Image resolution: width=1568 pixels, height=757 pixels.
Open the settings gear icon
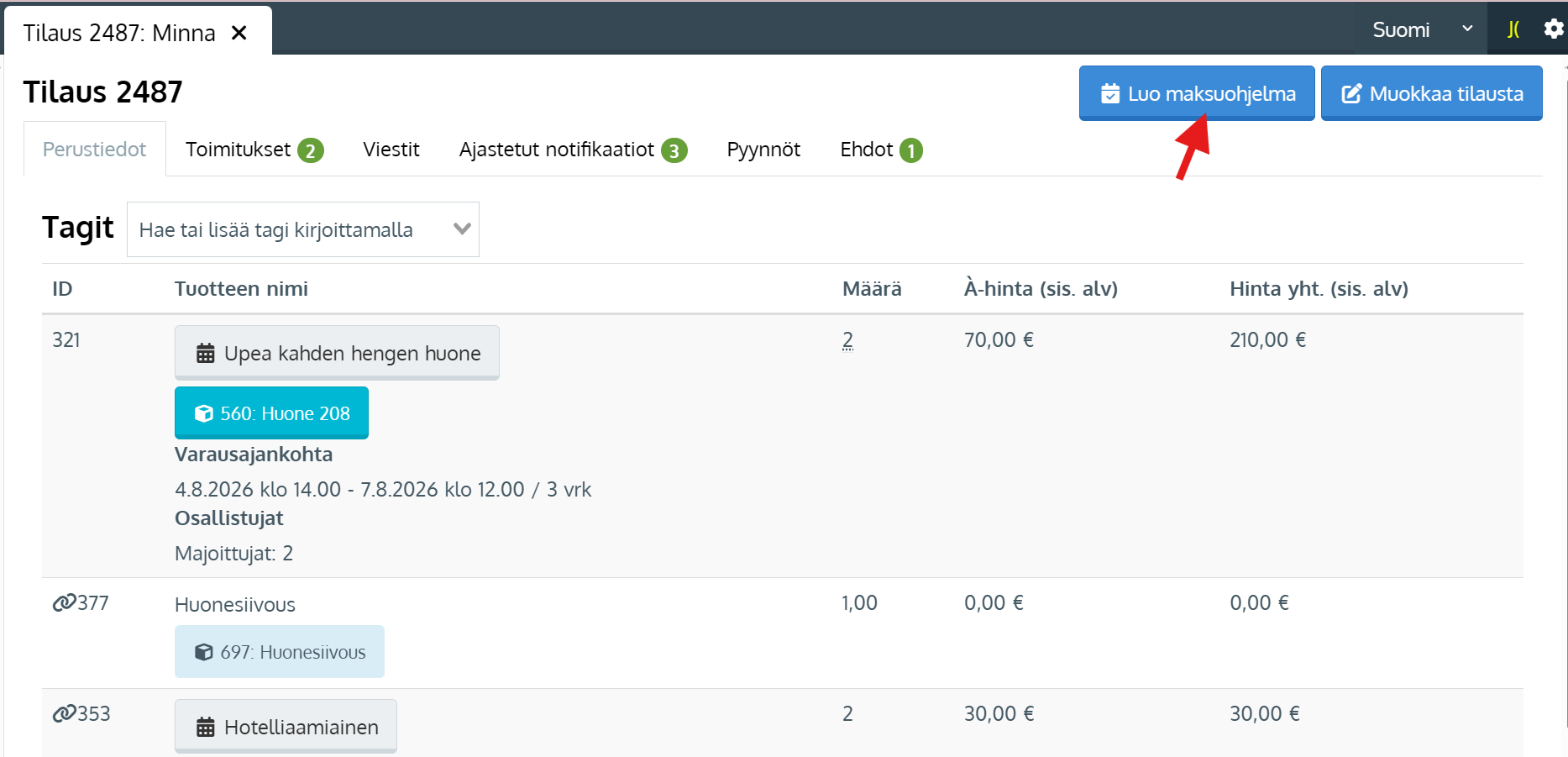pyautogui.click(x=1553, y=29)
